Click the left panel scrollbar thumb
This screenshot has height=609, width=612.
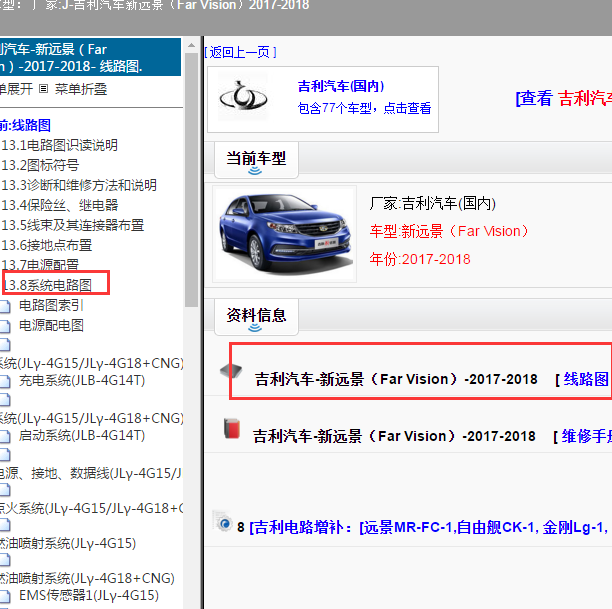191,180
